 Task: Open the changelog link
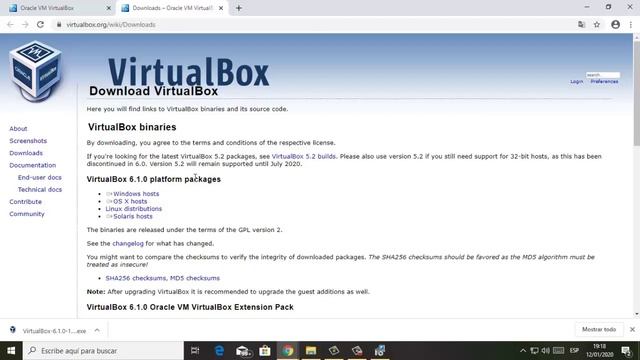[x=128, y=243]
